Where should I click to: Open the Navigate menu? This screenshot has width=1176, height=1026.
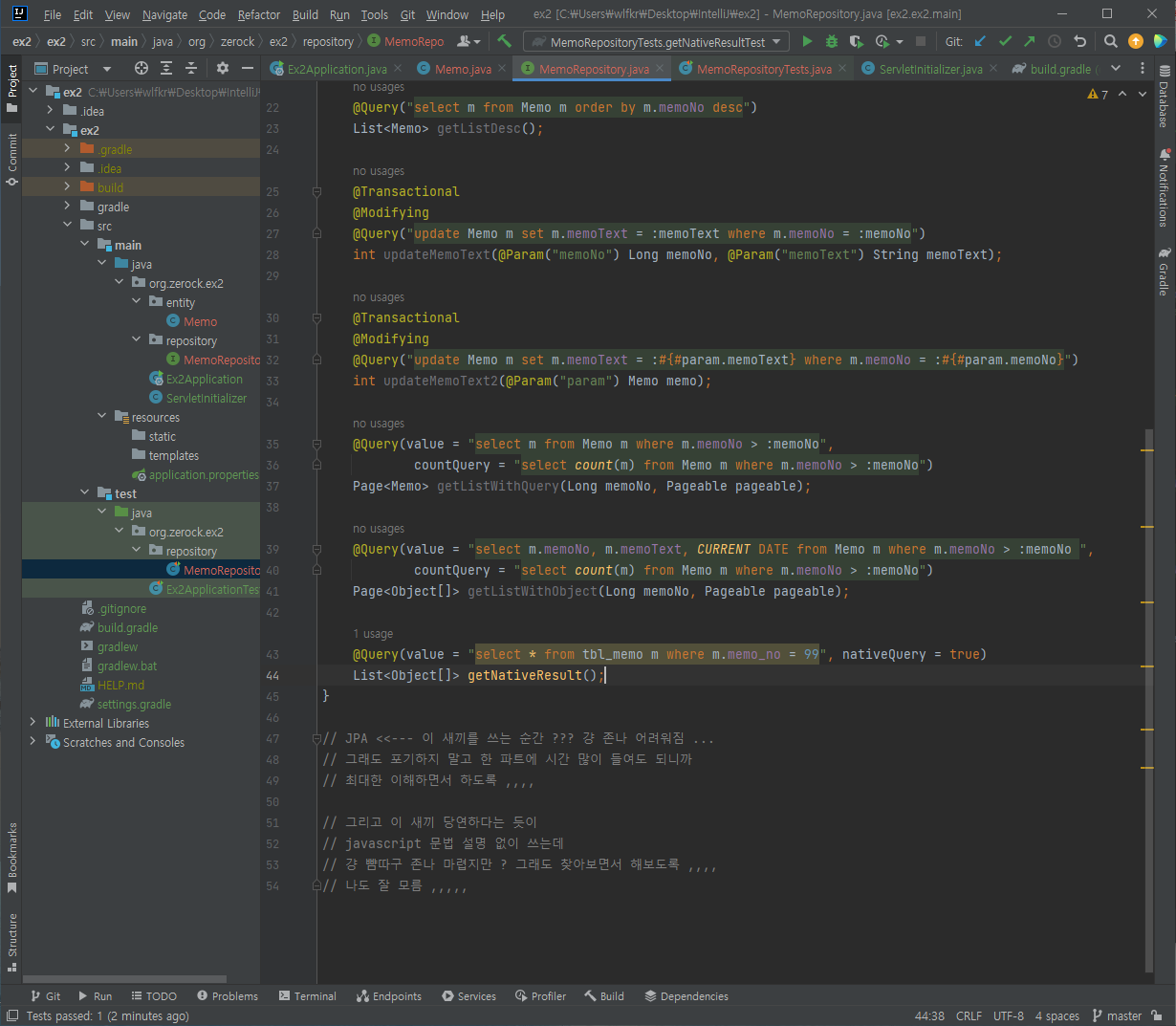(x=164, y=14)
